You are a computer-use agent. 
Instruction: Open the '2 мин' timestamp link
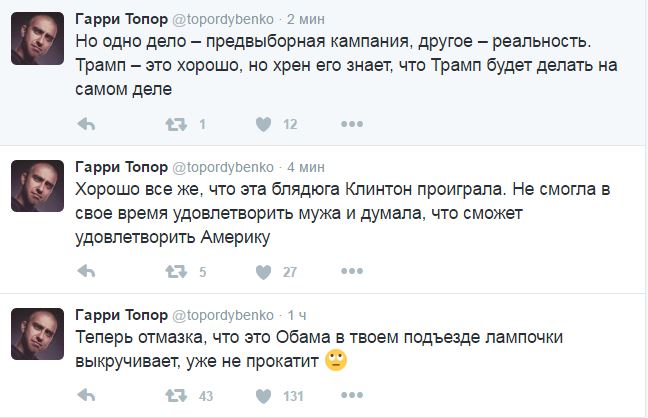click(x=306, y=19)
